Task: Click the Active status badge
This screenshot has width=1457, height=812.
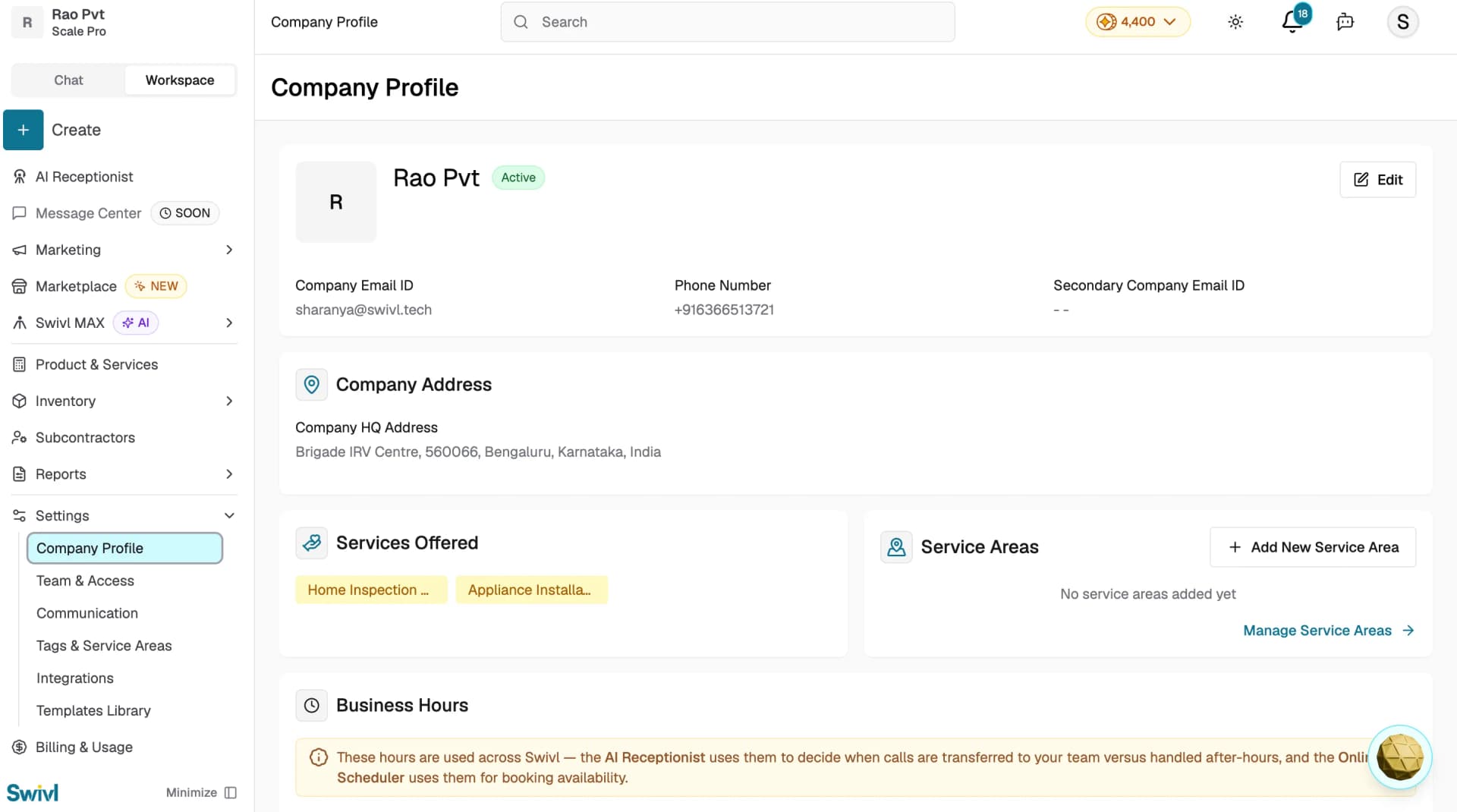Action: point(518,178)
